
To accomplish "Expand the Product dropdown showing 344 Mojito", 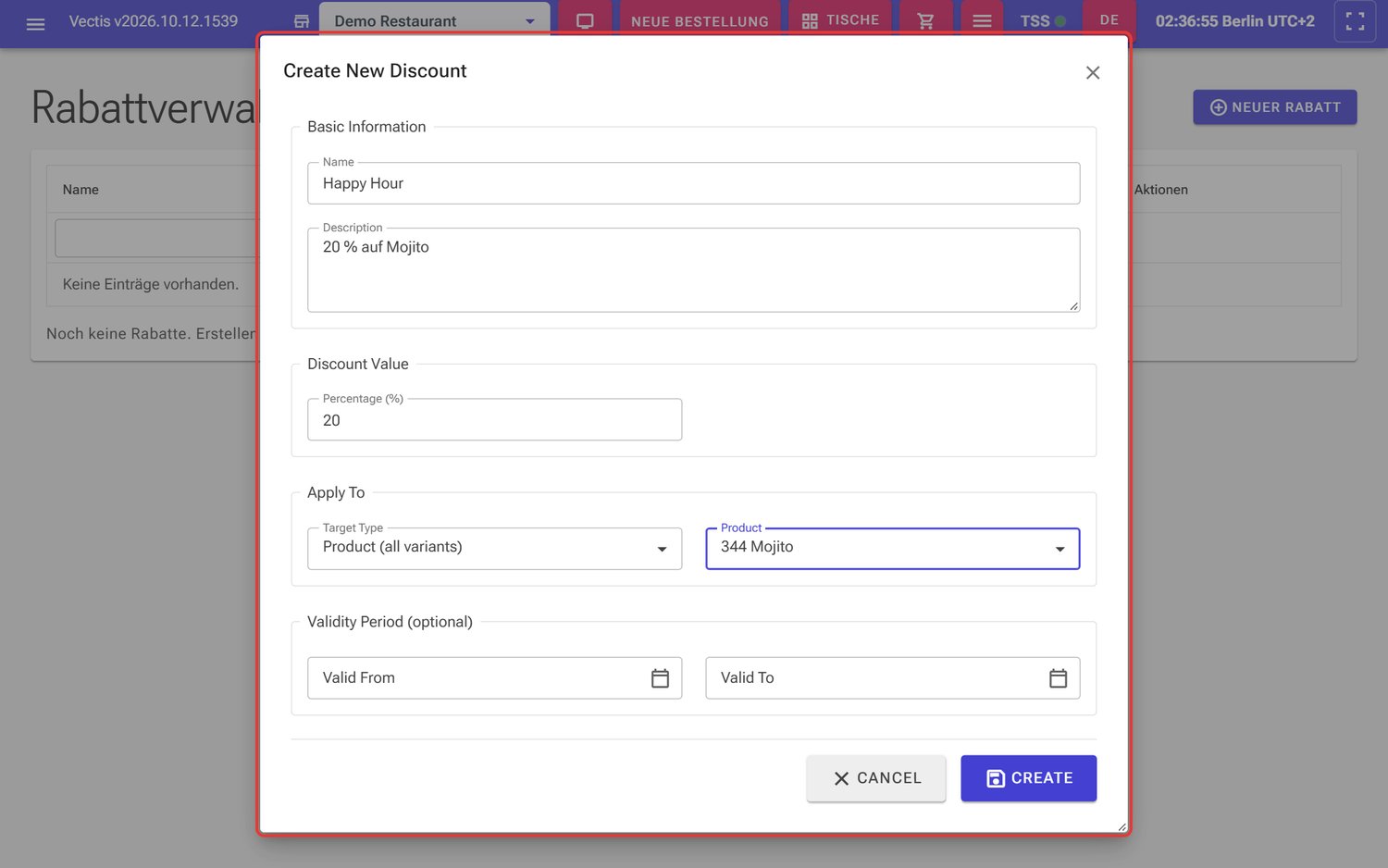I will [x=892, y=549].
